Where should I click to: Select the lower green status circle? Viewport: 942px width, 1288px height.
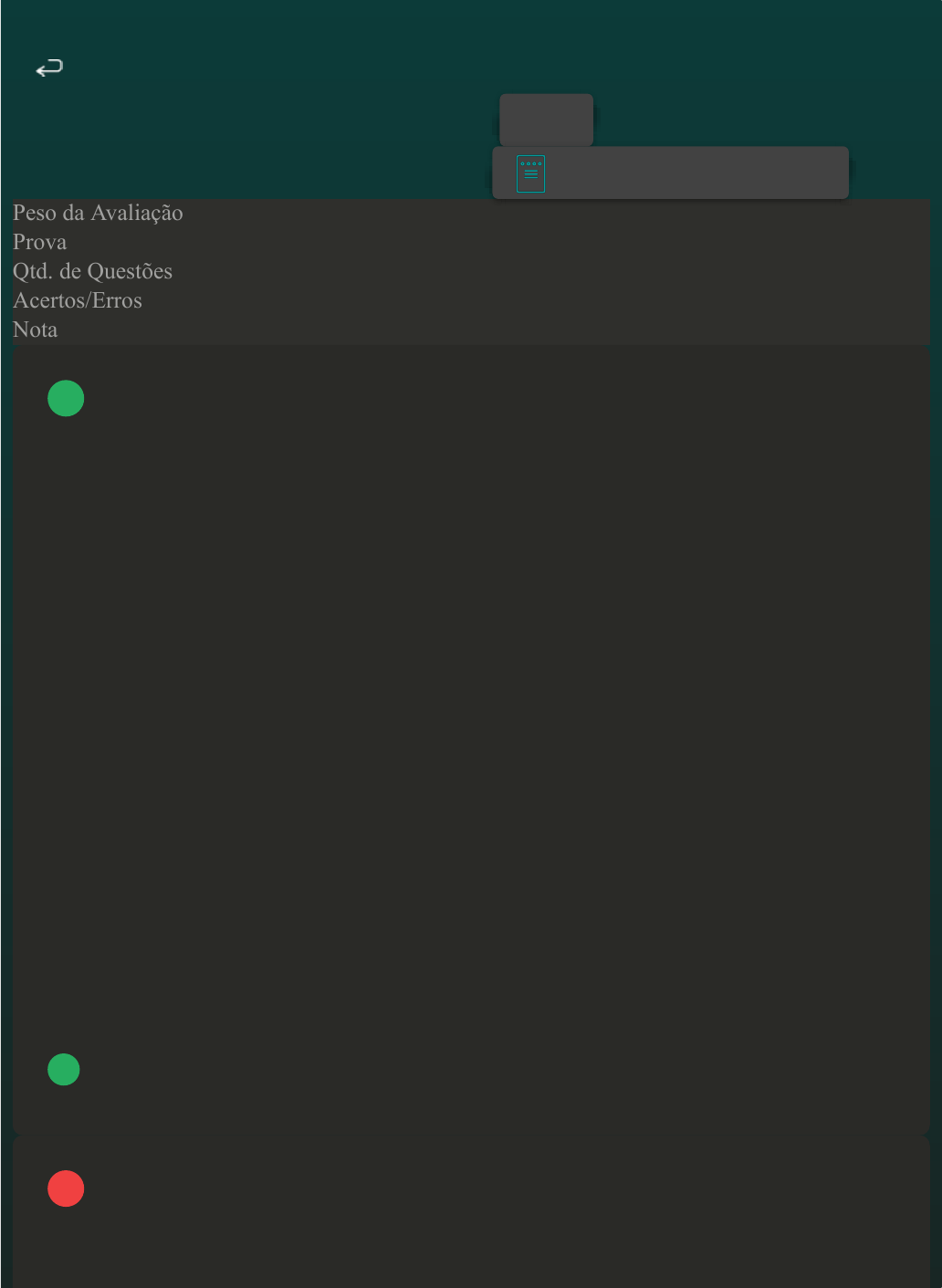point(64,1069)
